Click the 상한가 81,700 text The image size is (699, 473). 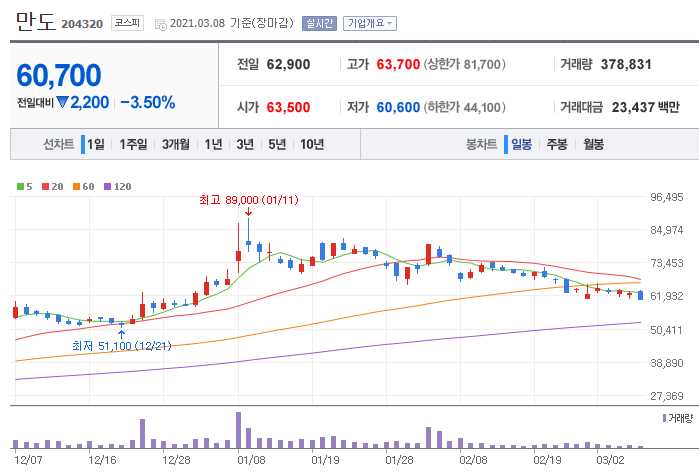[464, 64]
